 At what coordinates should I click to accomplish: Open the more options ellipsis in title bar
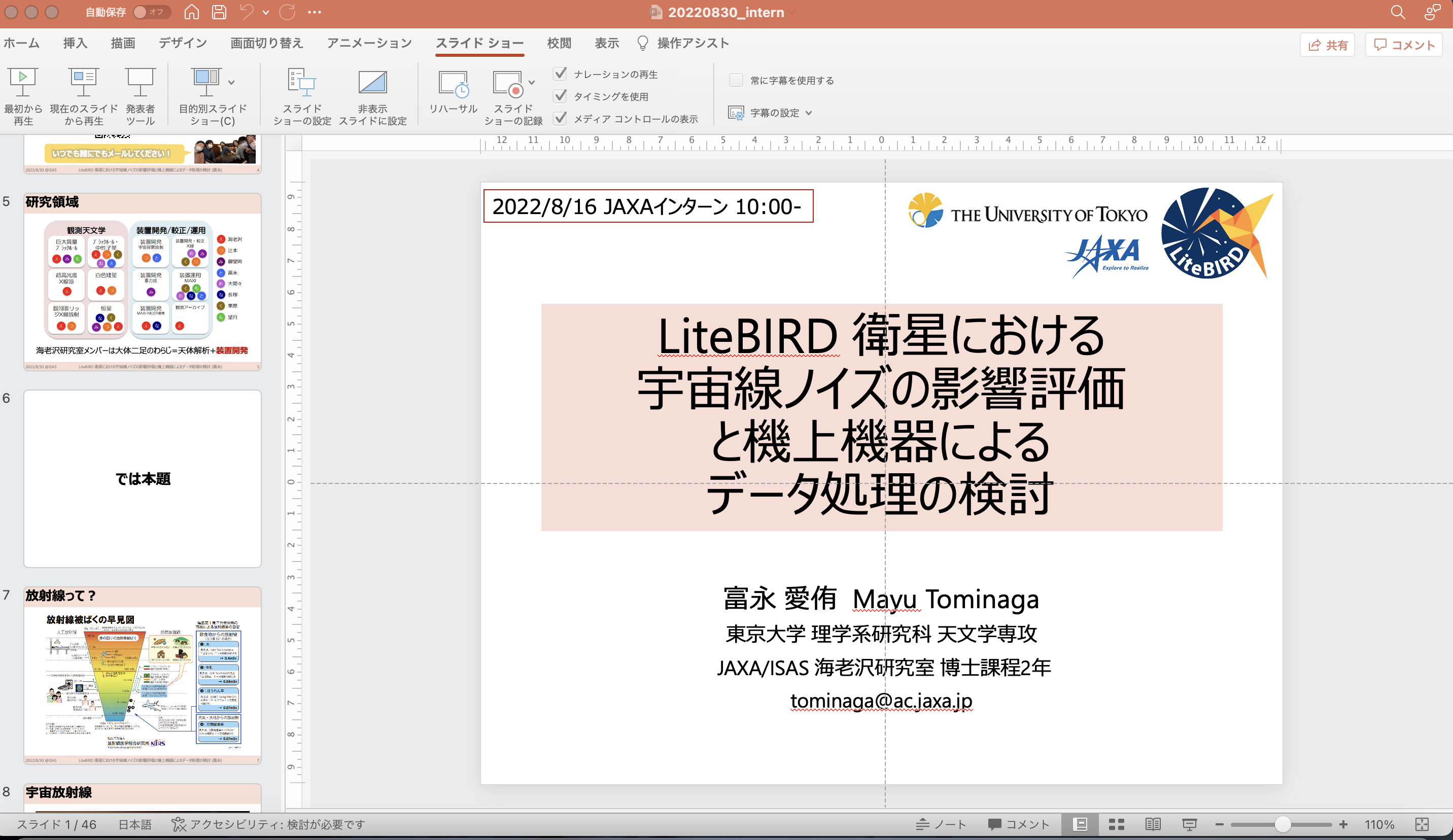[x=314, y=12]
